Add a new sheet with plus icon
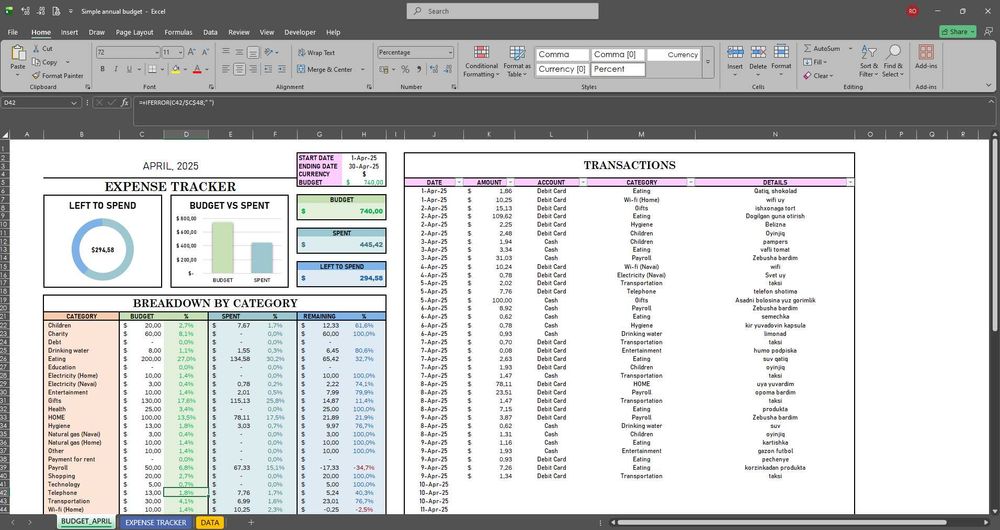This screenshot has width=1000, height=530. click(x=251, y=522)
